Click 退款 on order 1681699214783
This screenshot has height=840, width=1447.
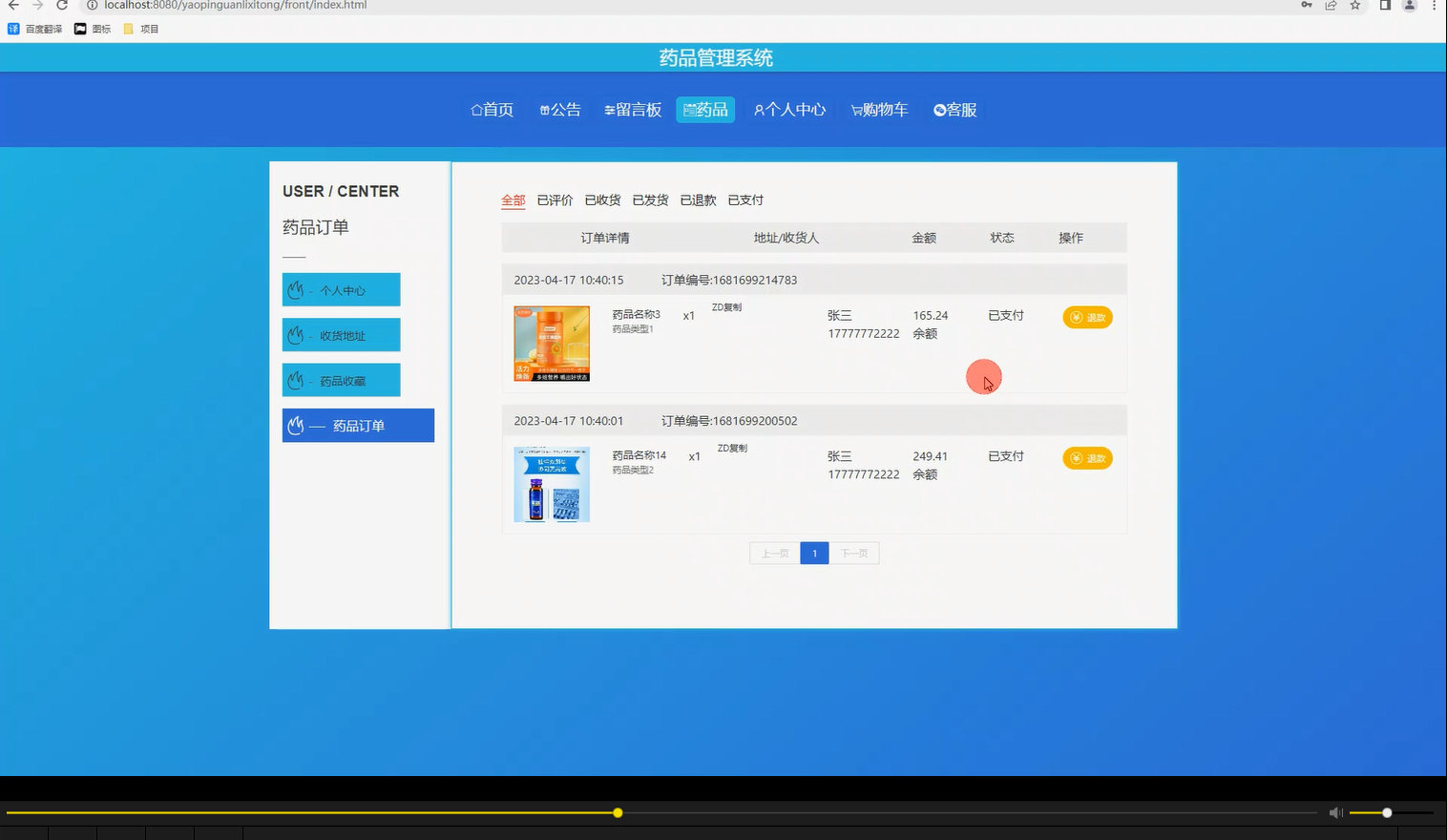pos(1087,317)
